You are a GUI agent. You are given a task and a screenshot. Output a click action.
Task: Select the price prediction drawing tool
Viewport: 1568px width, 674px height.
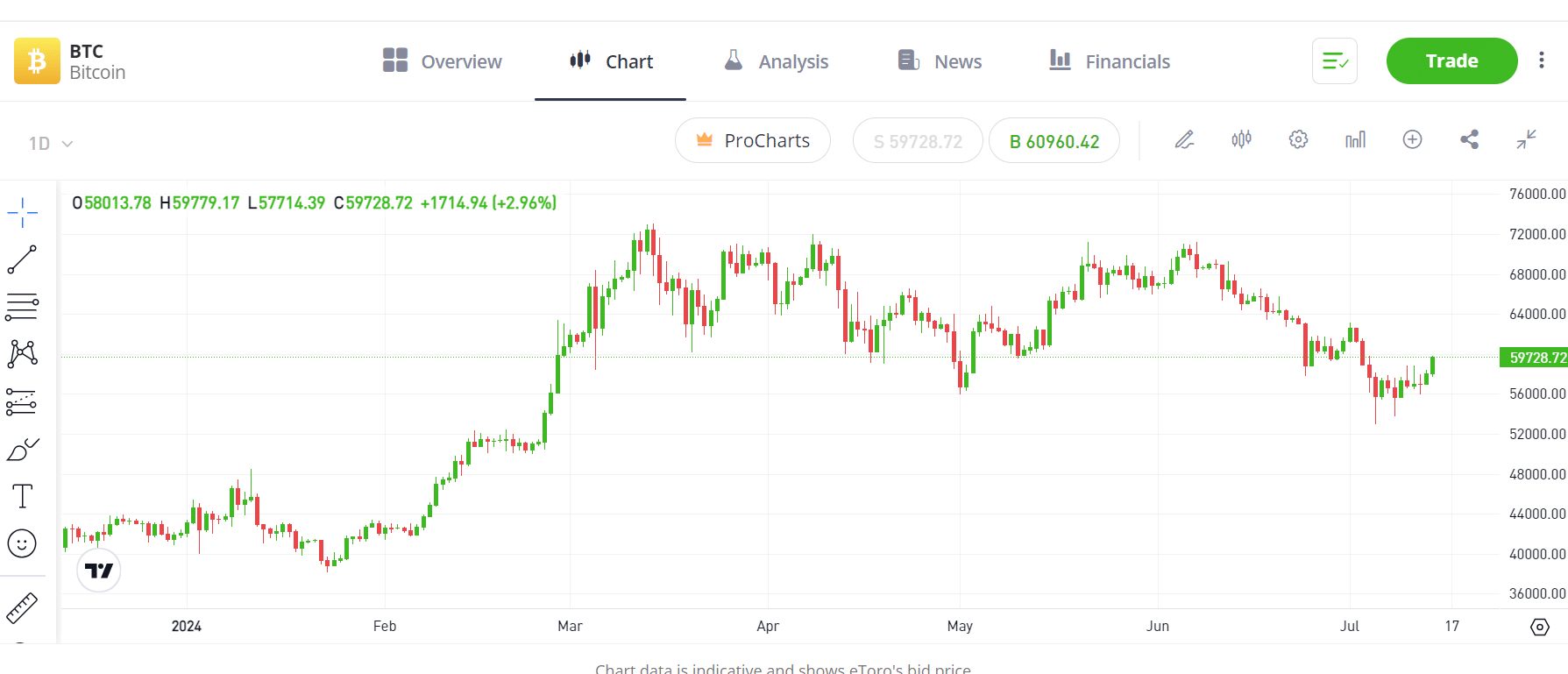23,401
